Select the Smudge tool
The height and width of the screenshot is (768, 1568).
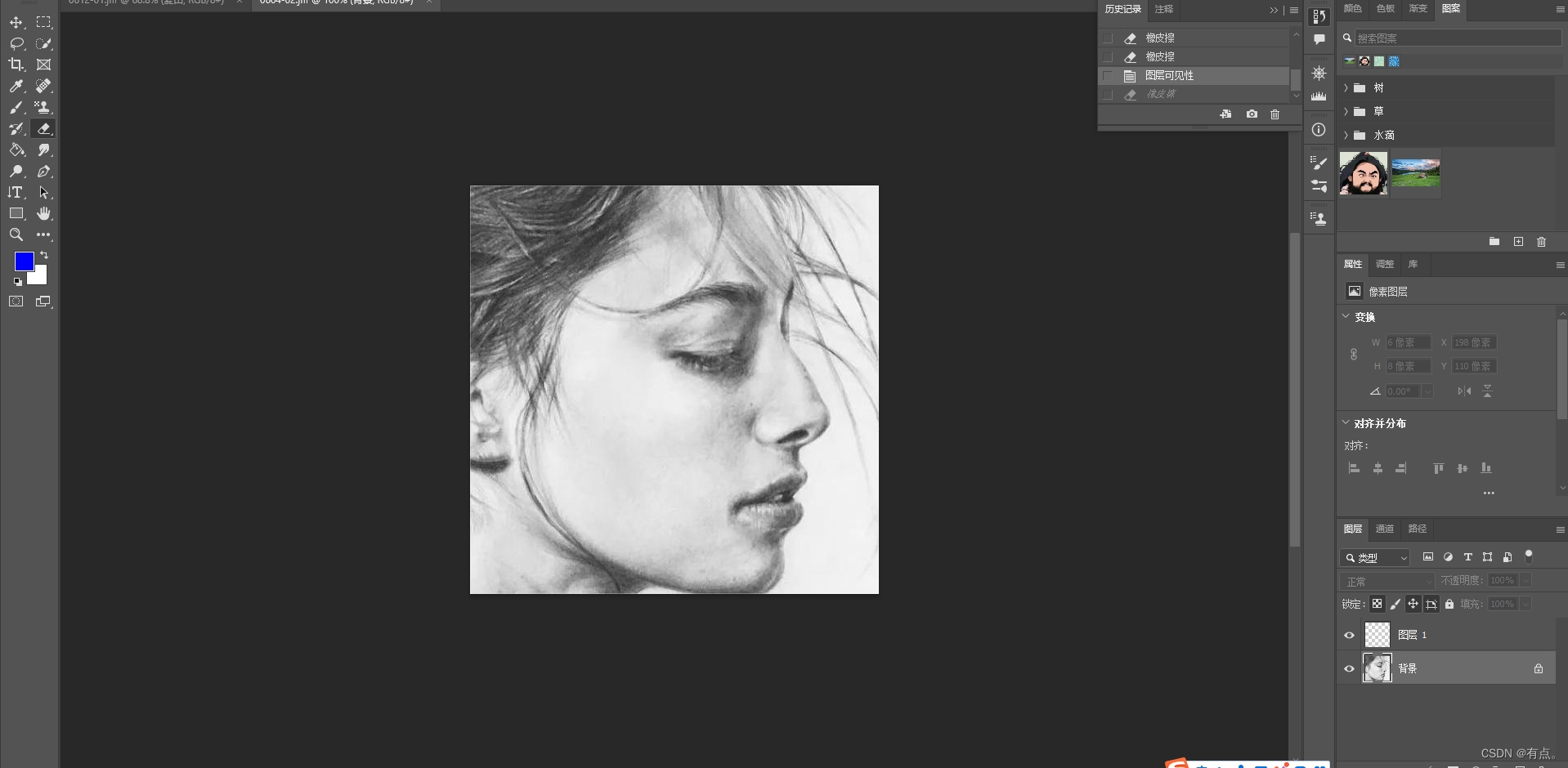[x=43, y=150]
